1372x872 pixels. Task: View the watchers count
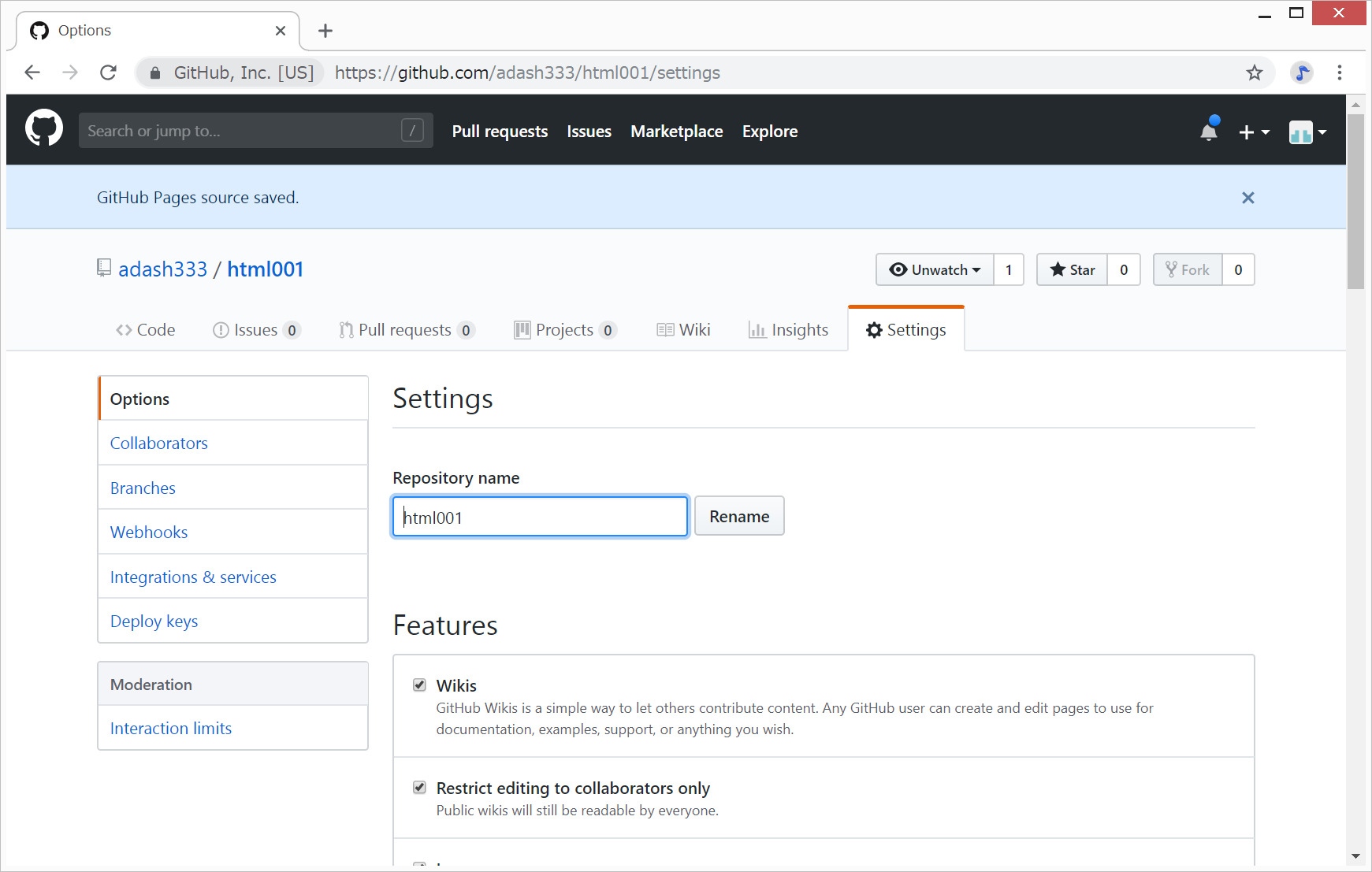pos(1009,269)
